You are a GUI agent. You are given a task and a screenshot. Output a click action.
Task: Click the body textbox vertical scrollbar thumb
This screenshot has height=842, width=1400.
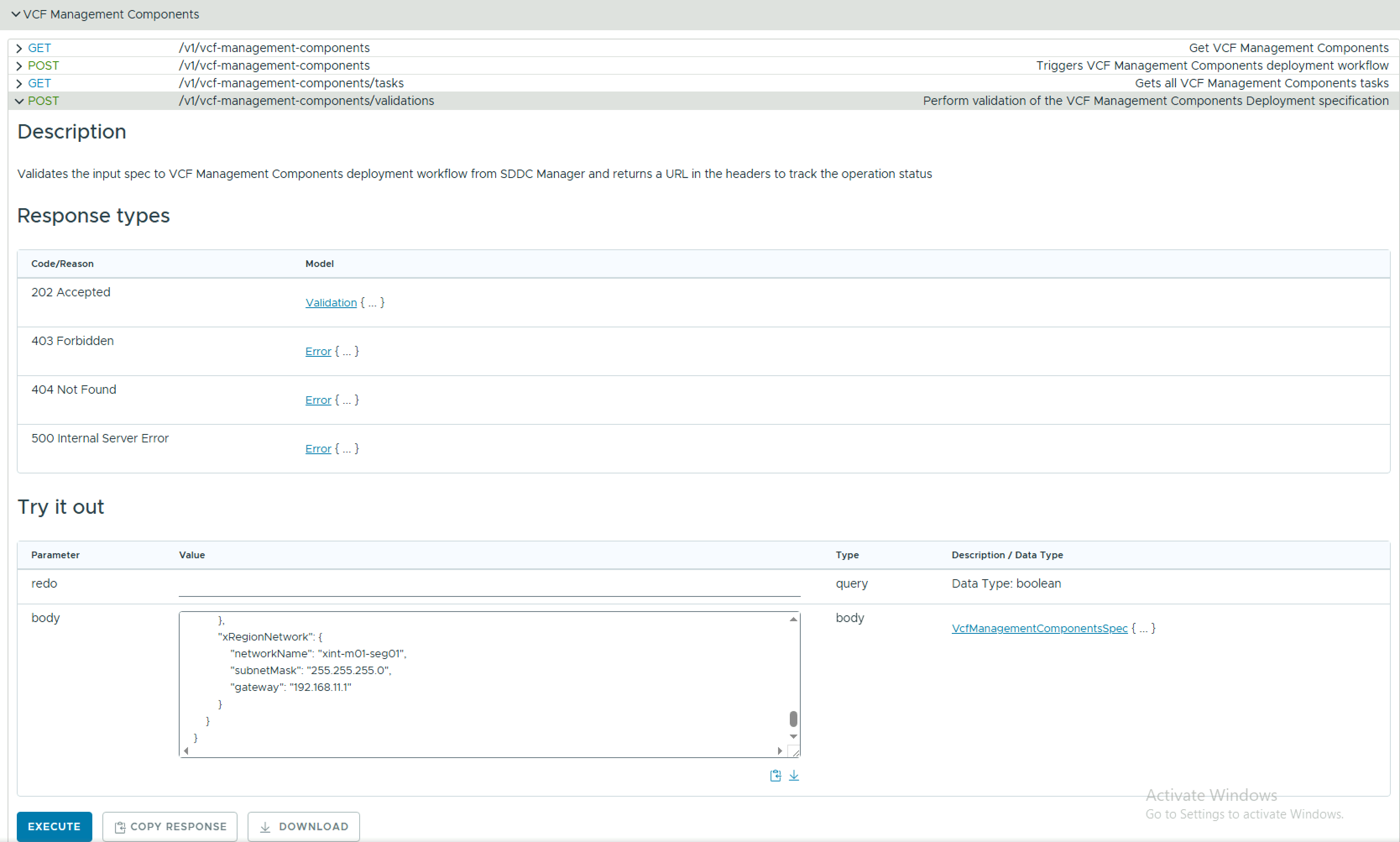tap(793, 718)
